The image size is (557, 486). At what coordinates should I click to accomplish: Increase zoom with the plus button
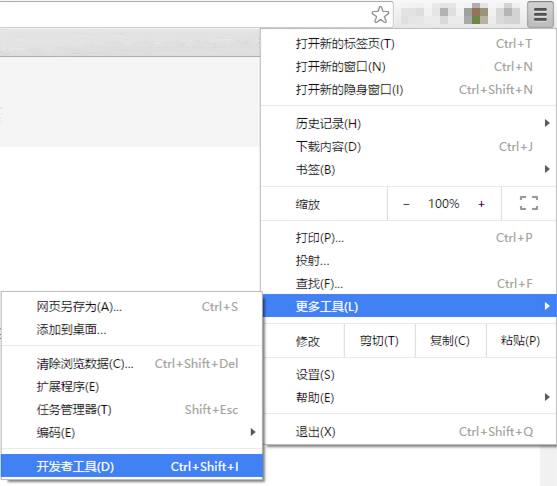481,204
